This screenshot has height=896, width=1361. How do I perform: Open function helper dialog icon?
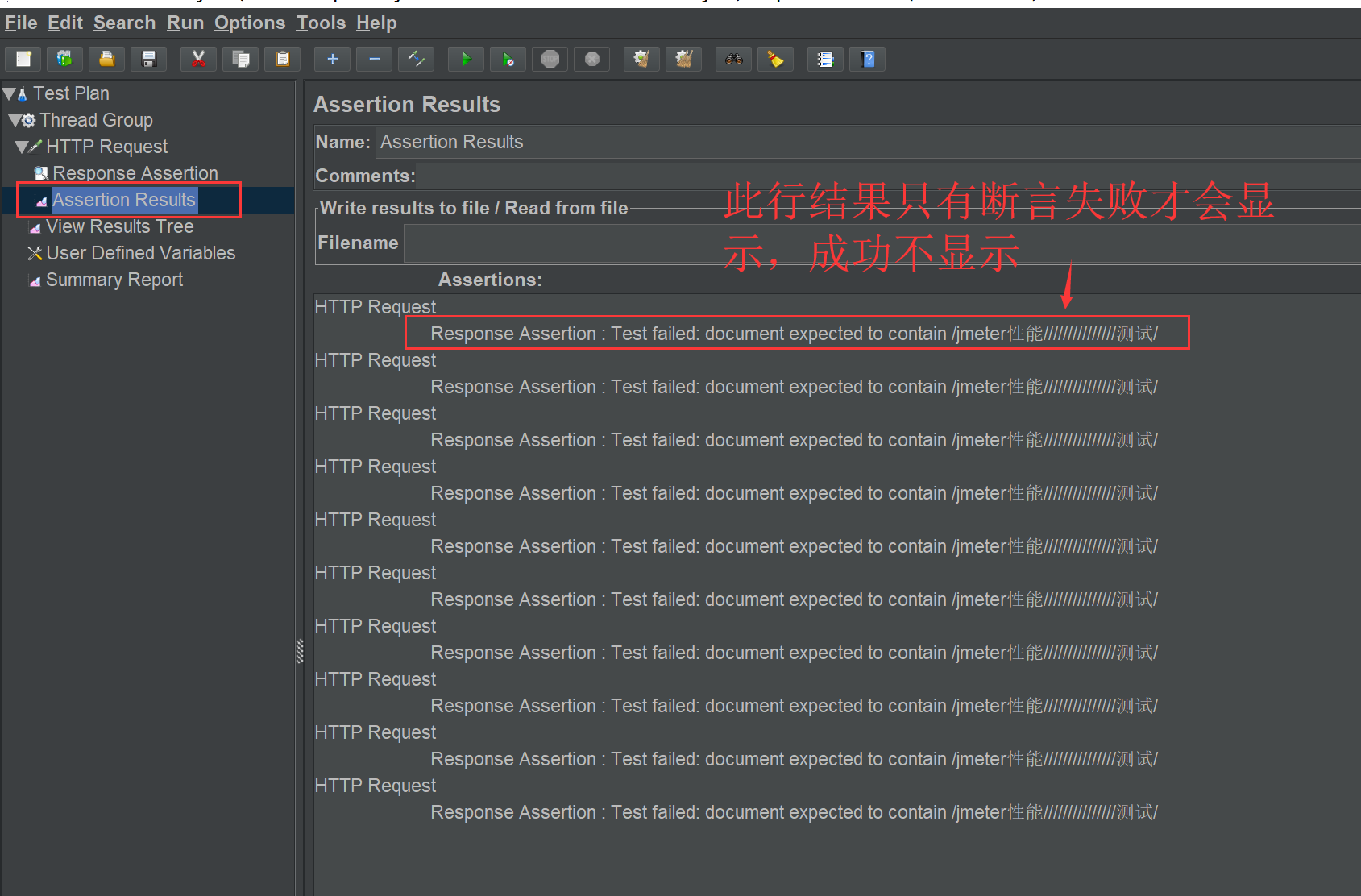tap(825, 59)
